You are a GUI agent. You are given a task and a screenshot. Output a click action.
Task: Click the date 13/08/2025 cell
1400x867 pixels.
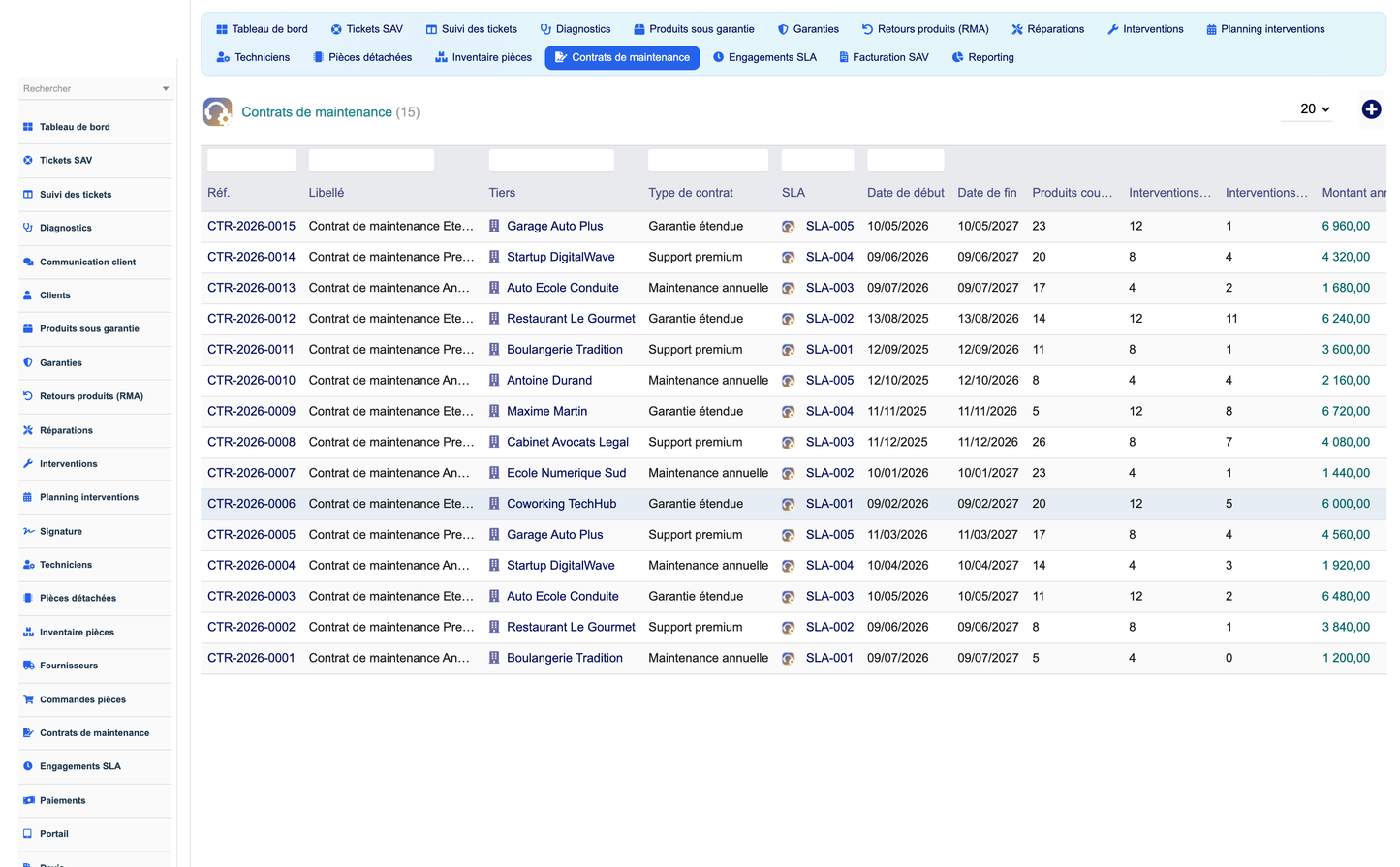point(898,319)
